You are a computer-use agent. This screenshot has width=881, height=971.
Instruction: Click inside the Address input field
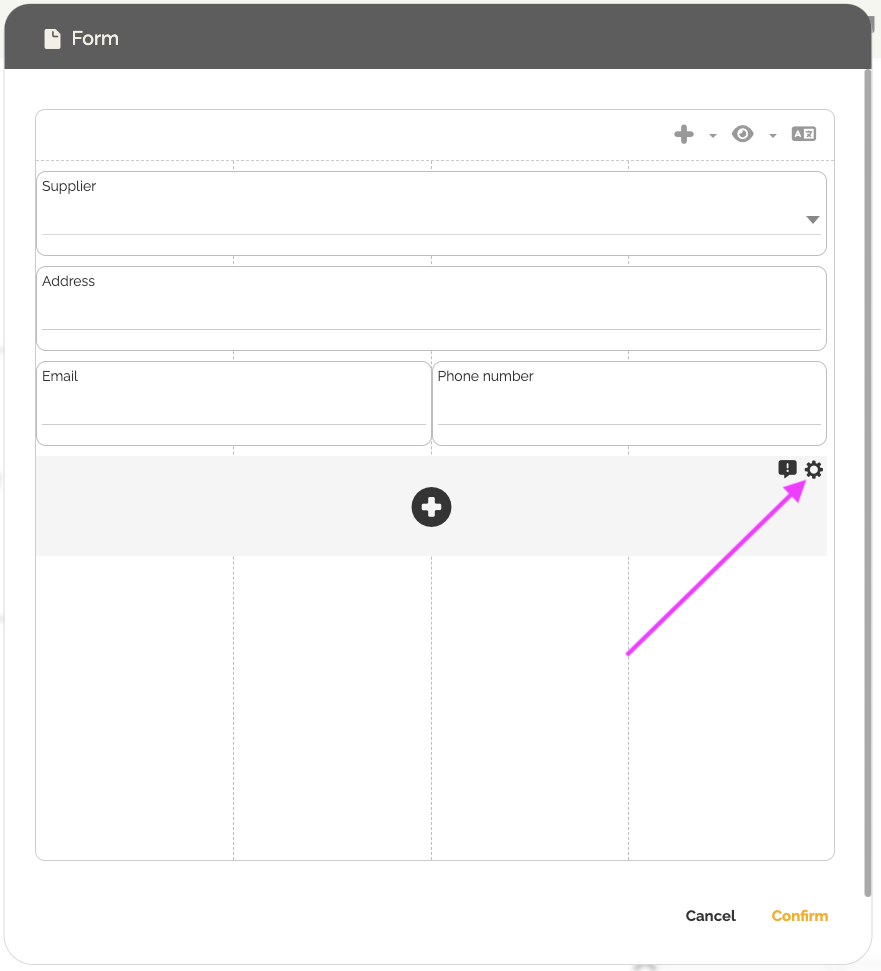[x=430, y=314]
